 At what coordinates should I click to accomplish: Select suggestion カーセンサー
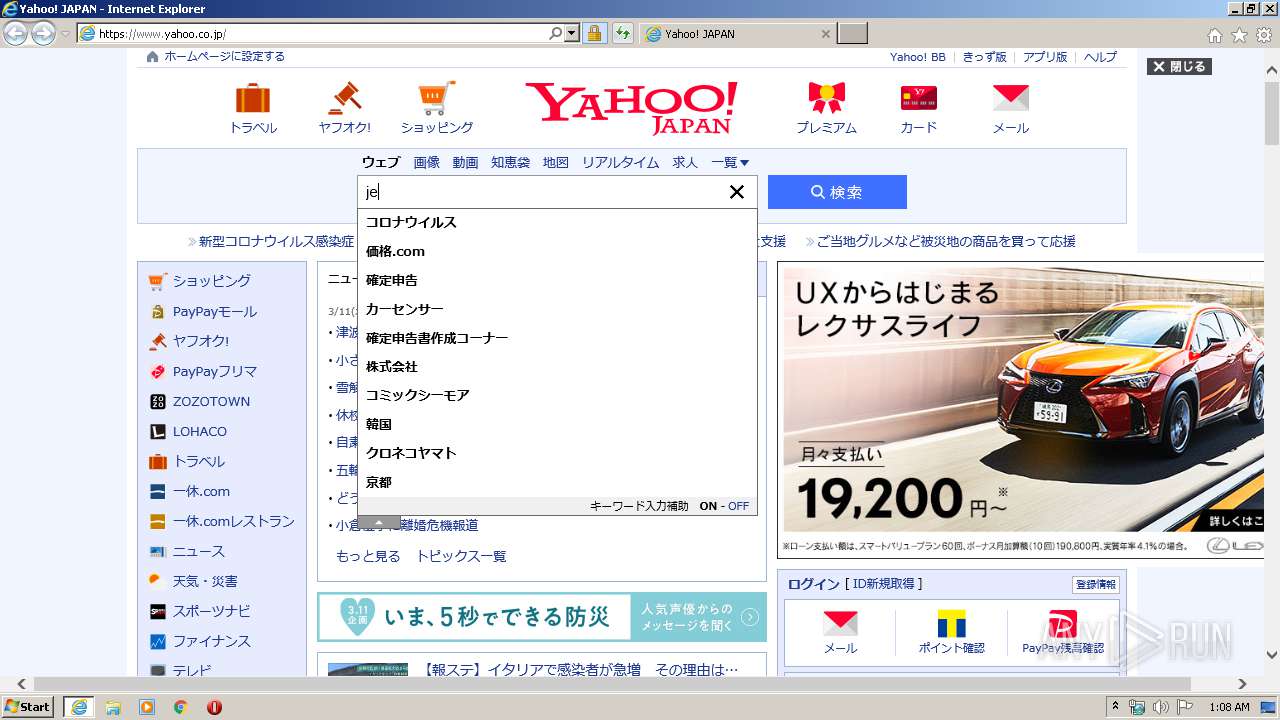pyautogui.click(x=557, y=309)
